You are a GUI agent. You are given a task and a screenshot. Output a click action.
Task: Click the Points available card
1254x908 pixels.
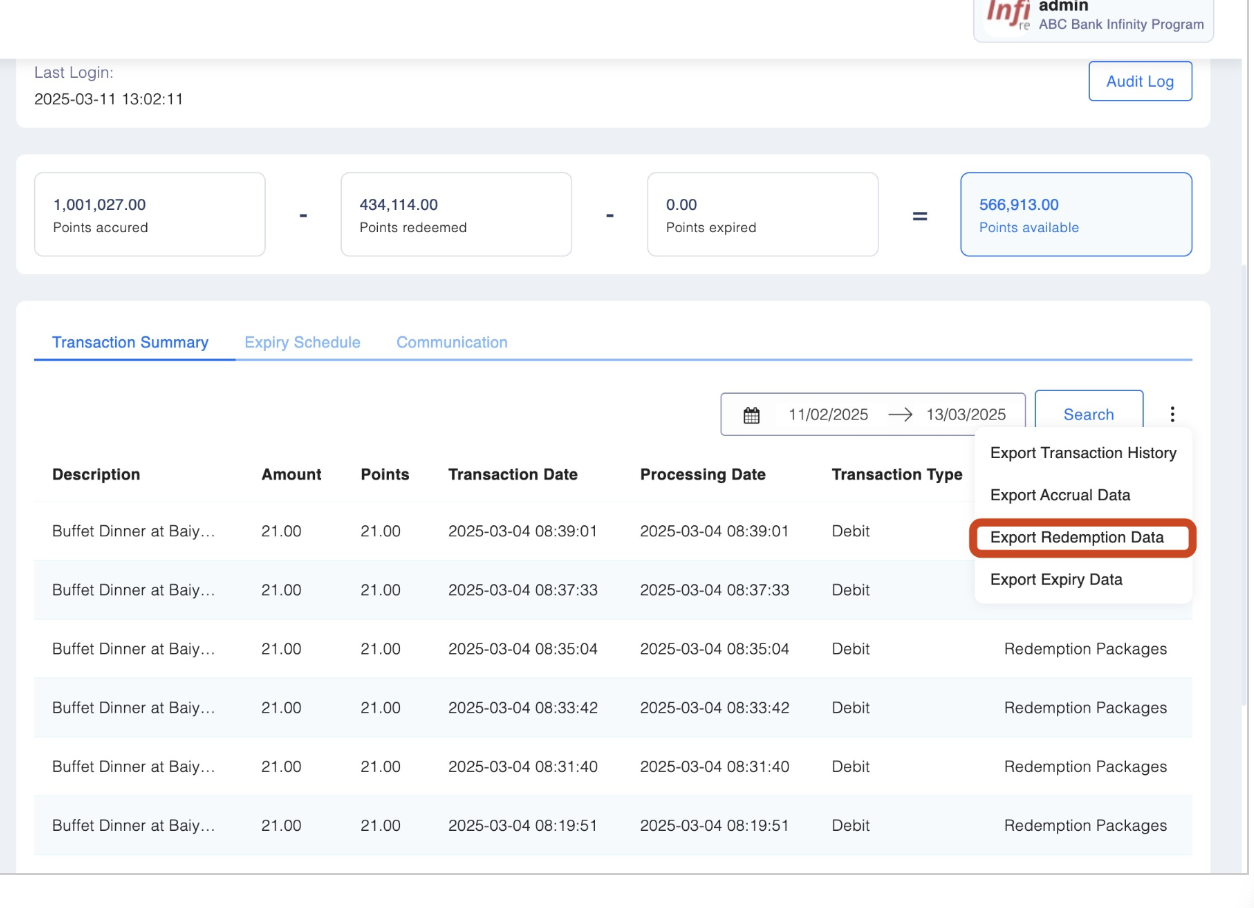tap(1076, 215)
